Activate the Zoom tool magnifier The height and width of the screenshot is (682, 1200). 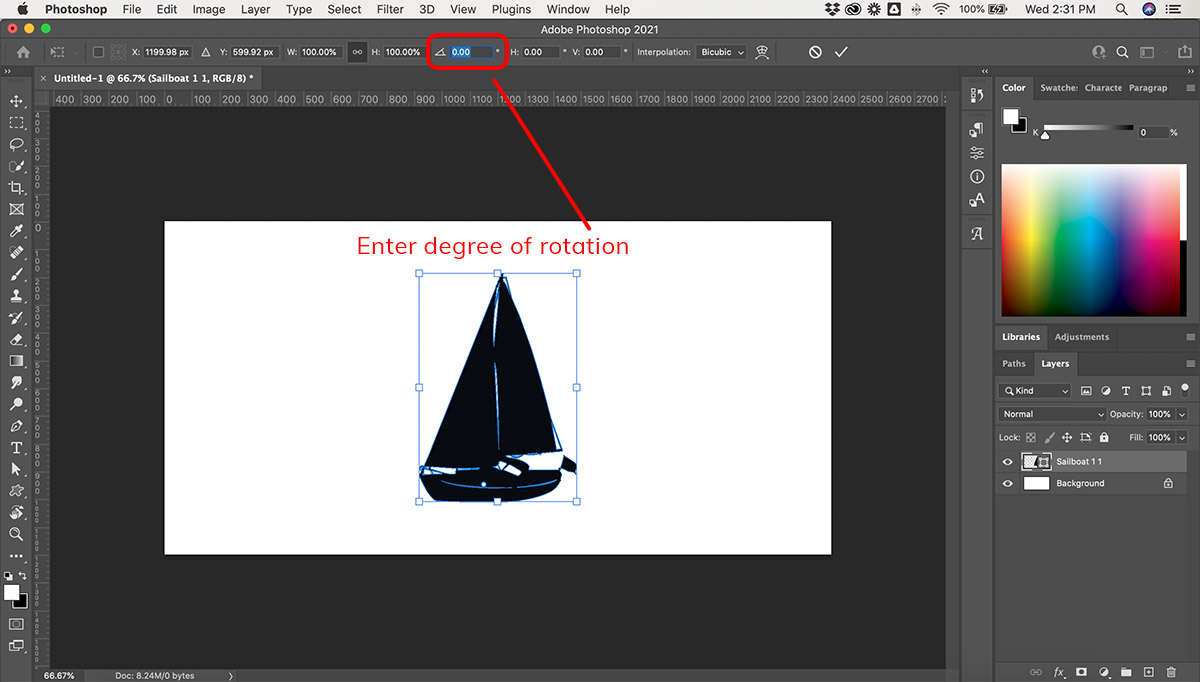pos(16,534)
